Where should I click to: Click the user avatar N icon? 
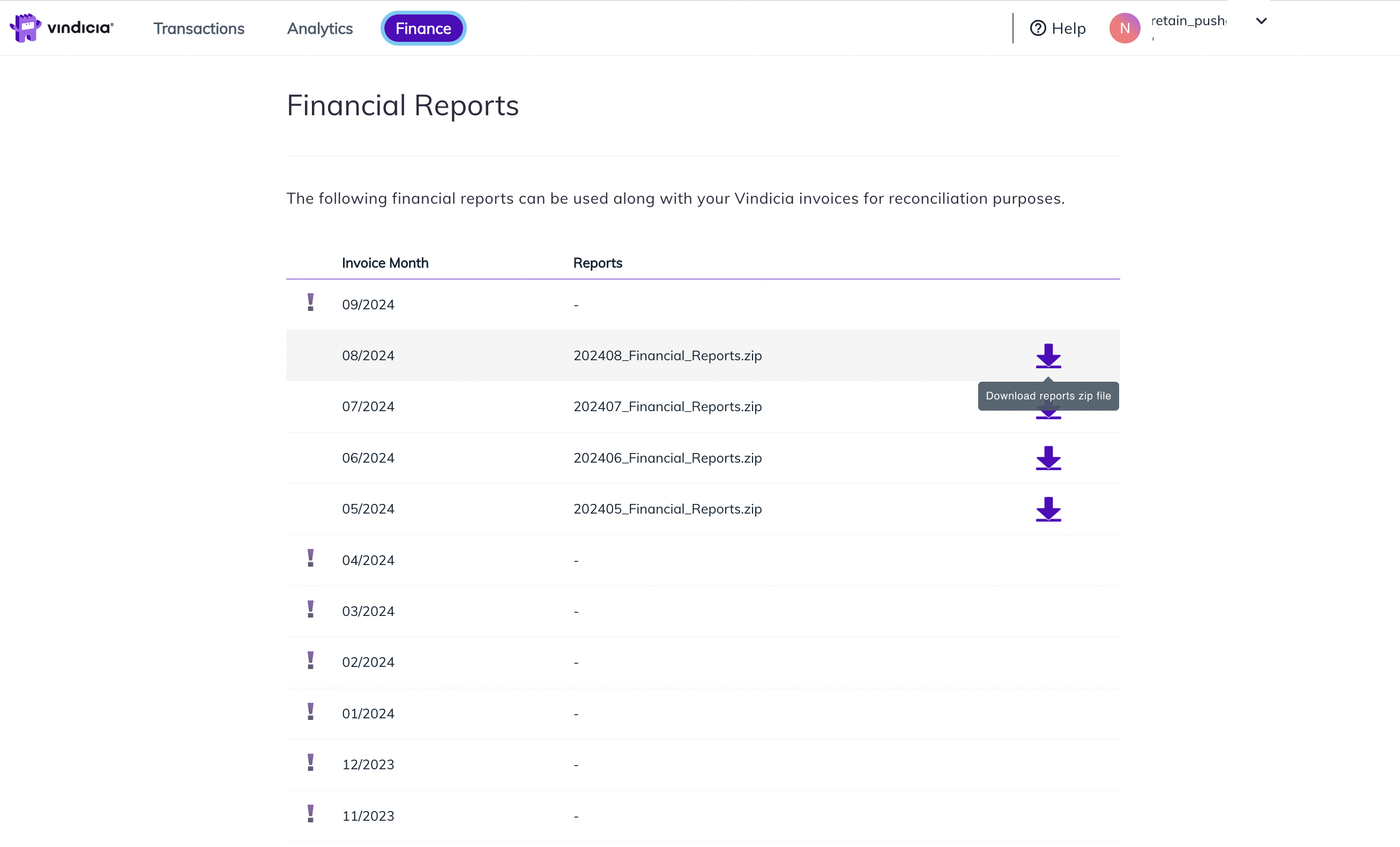tap(1125, 28)
